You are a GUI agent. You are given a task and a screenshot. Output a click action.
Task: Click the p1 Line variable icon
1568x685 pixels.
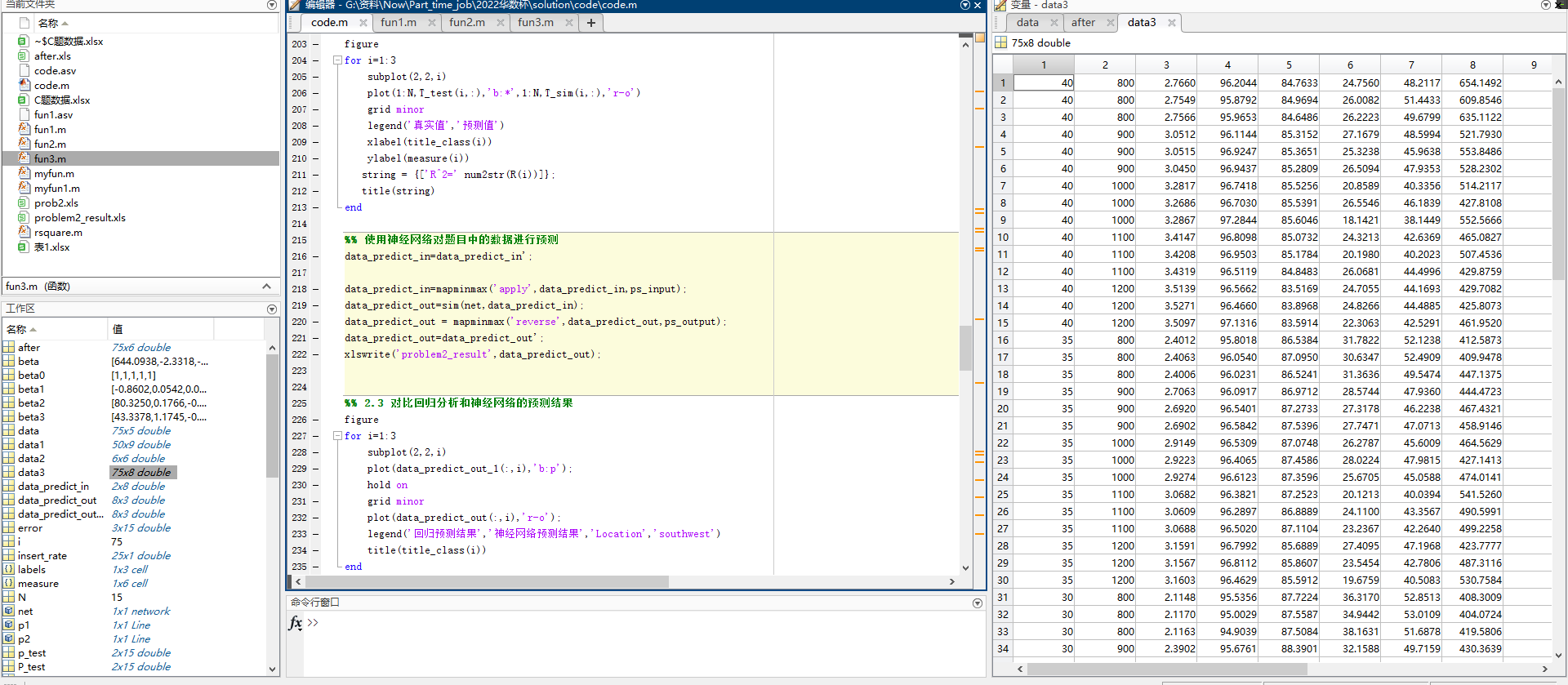[9, 625]
